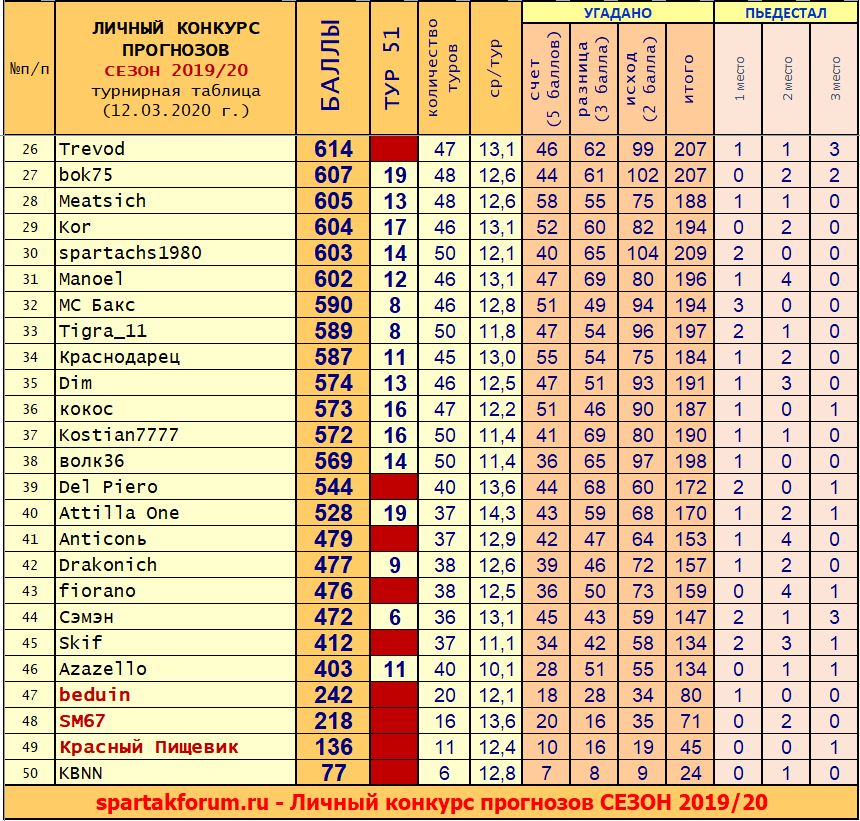Select the player name Trevod
Screen dimensions: 860x821
pyautogui.click(x=92, y=149)
